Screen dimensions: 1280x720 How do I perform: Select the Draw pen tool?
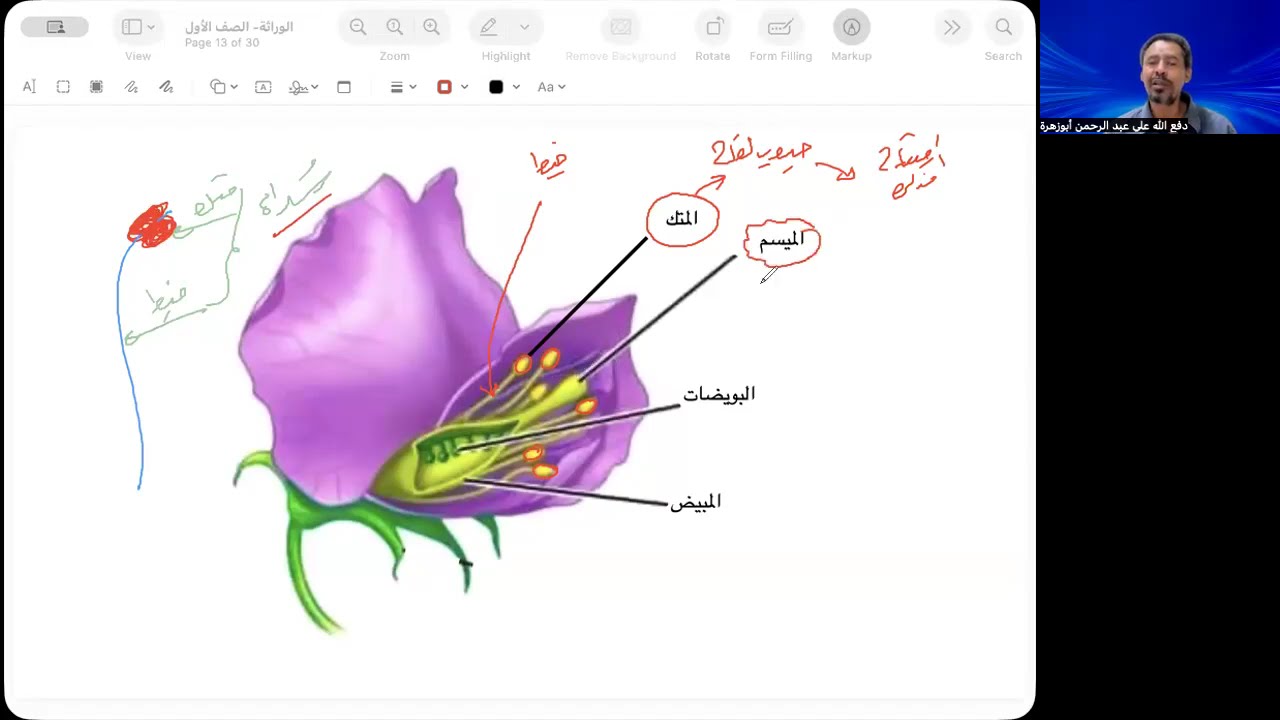[166, 87]
